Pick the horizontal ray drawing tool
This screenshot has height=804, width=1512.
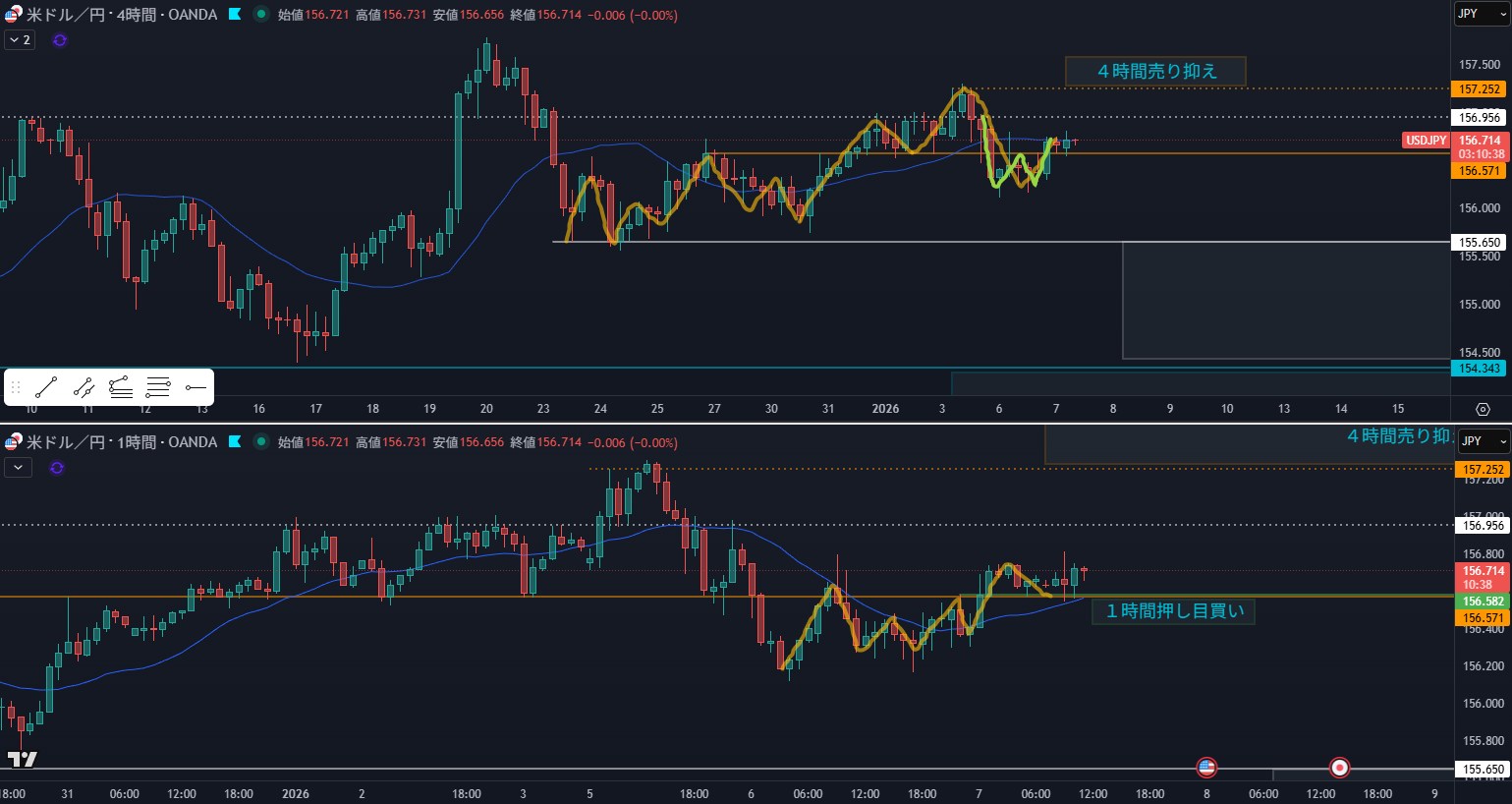click(196, 387)
